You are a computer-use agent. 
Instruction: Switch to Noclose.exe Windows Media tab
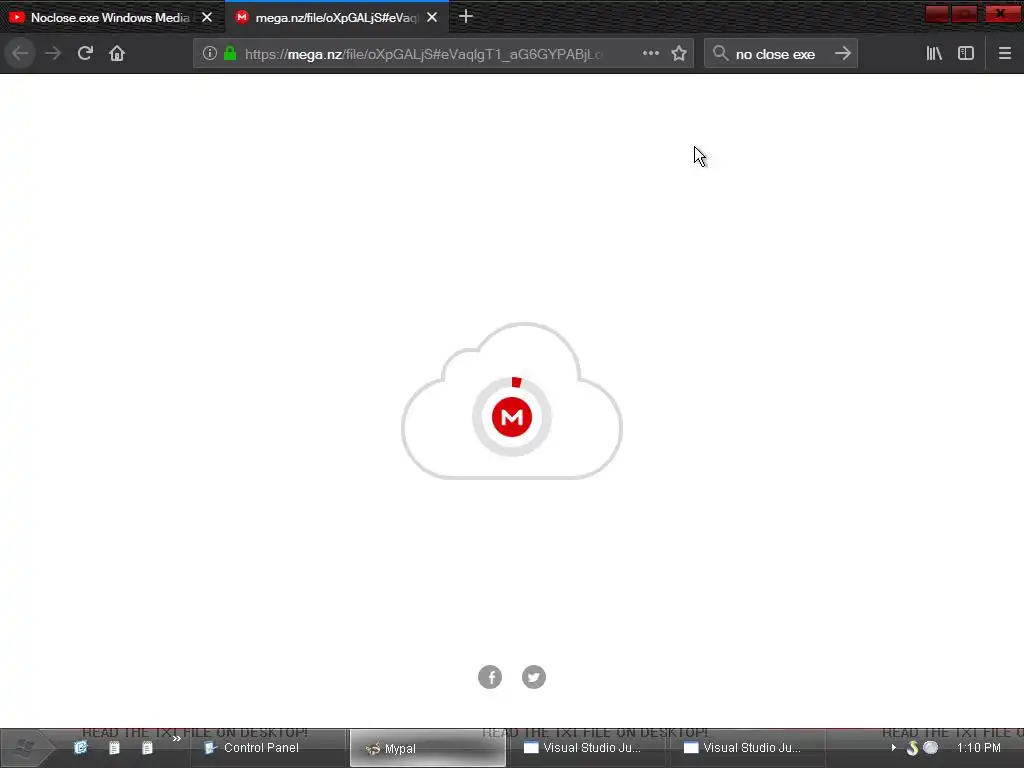tap(111, 18)
